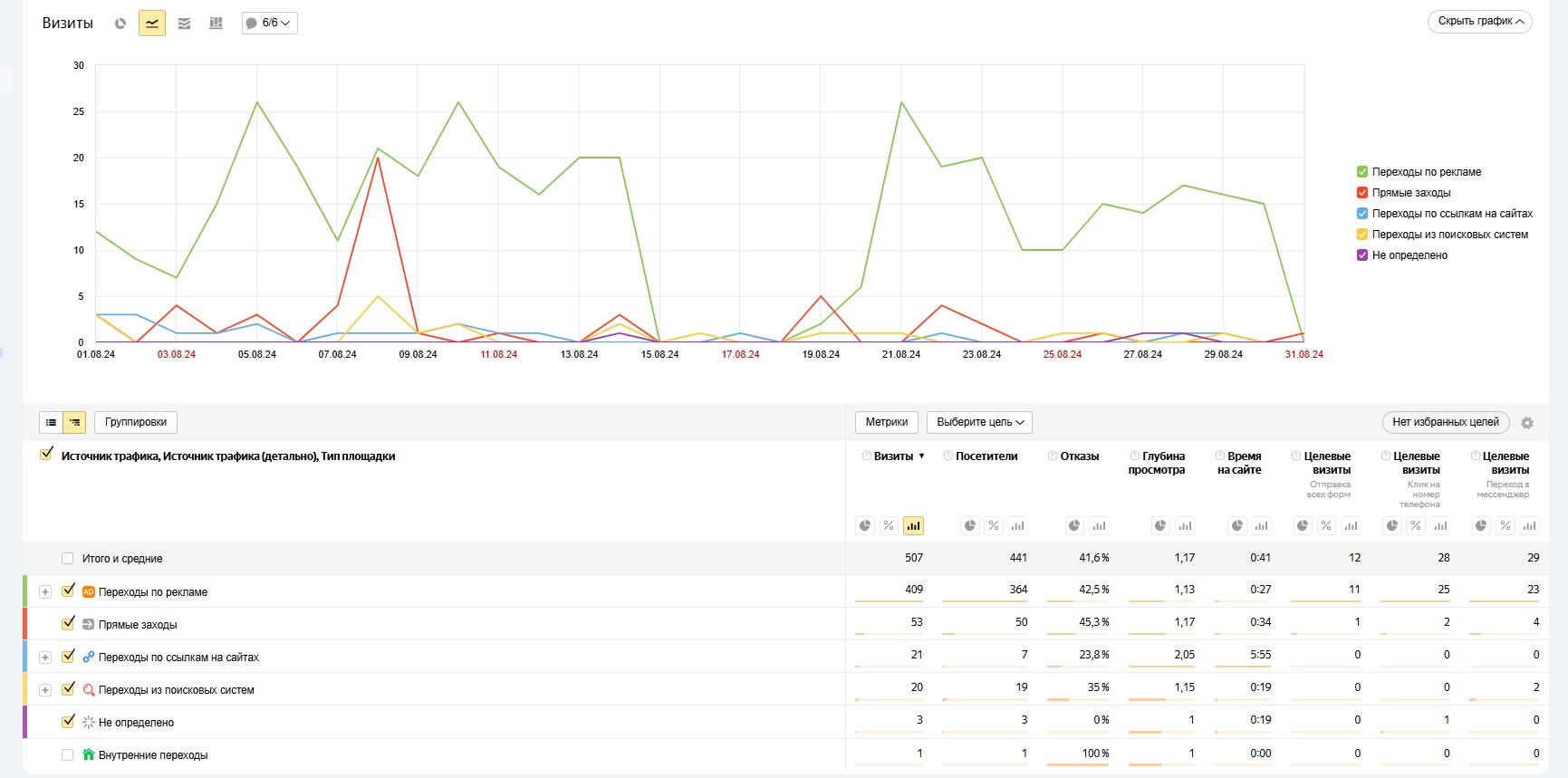This screenshot has height=778, width=1568.
Task: Select the column chart view icon
Action: click(216, 24)
